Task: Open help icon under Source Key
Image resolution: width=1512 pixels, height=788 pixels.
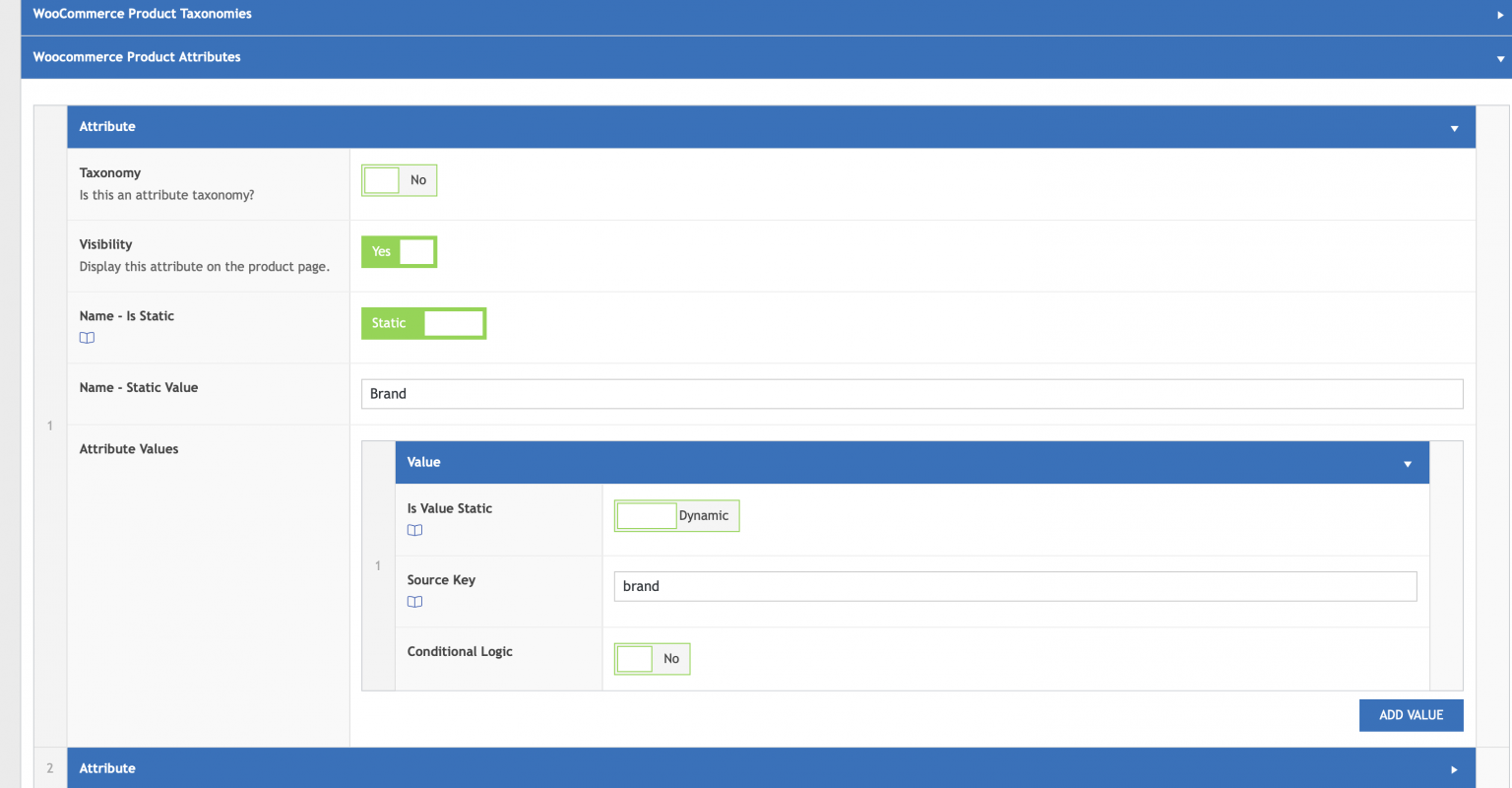Action: [x=414, y=602]
